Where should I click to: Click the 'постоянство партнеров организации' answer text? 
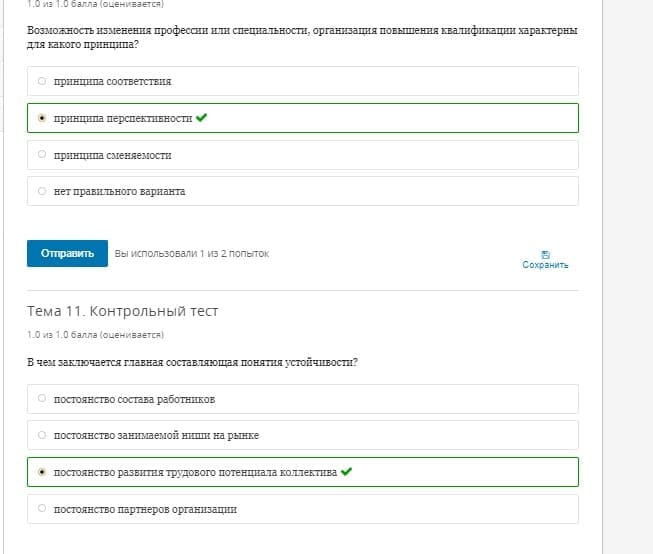tap(145, 509)
